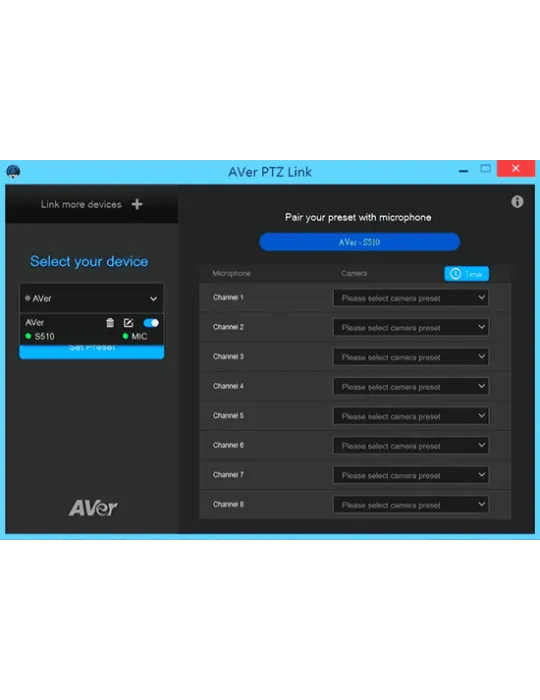Open Channel 1 camera preset dropdown
The image size is (540, 700).
point(411,298)
